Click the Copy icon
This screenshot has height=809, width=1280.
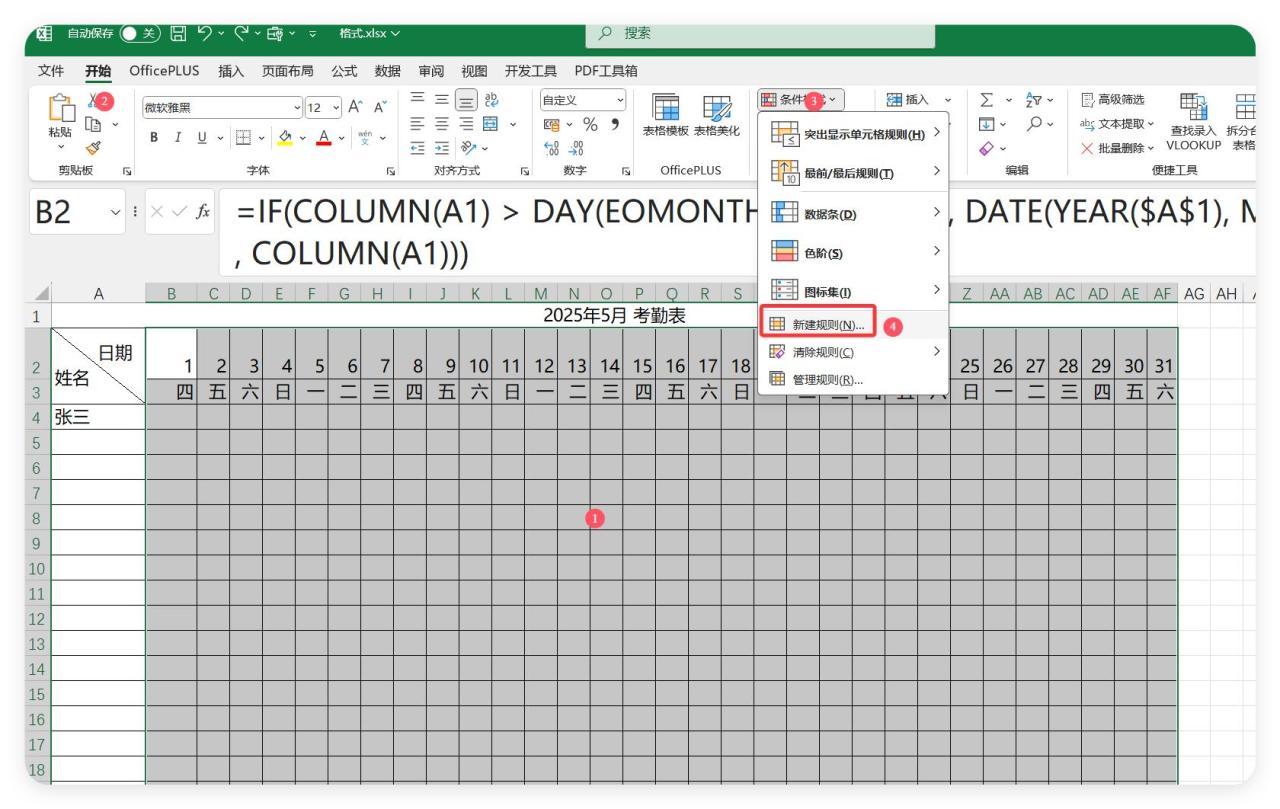pos(95,124)
